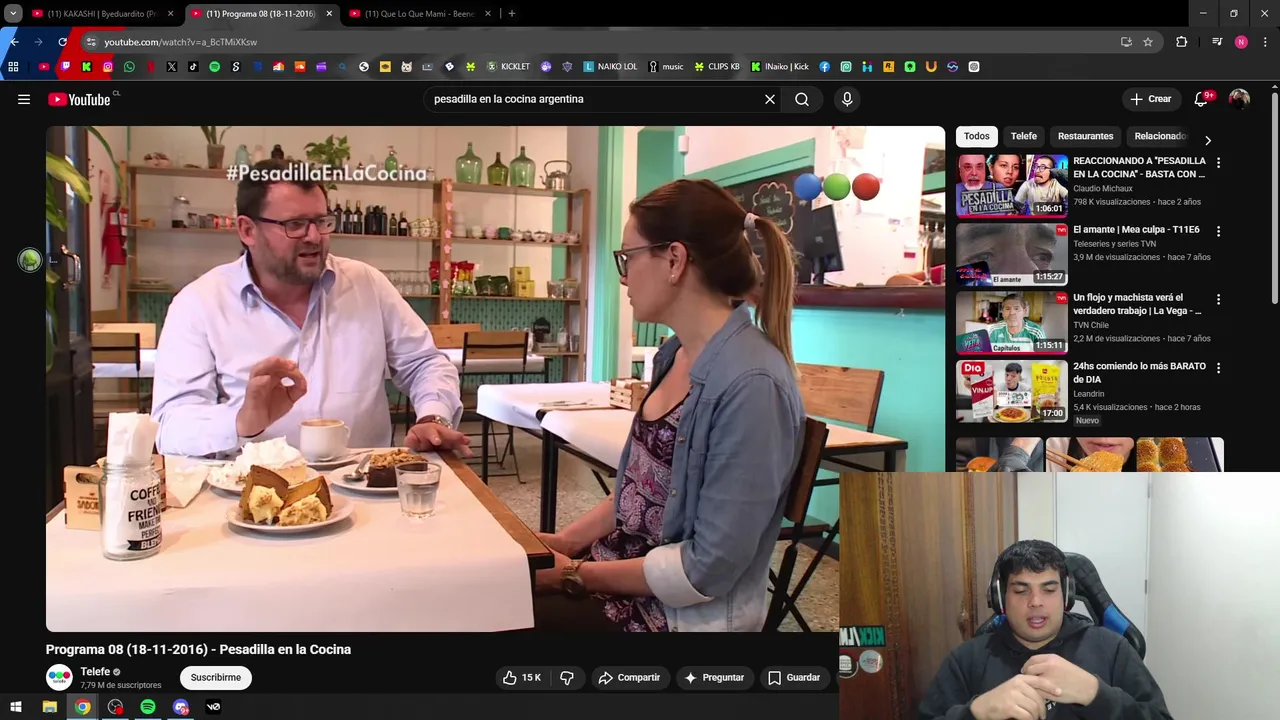Open Telefe channel avatar
The height and width of the screenshot is (720, 1280).
click(59, 677)
